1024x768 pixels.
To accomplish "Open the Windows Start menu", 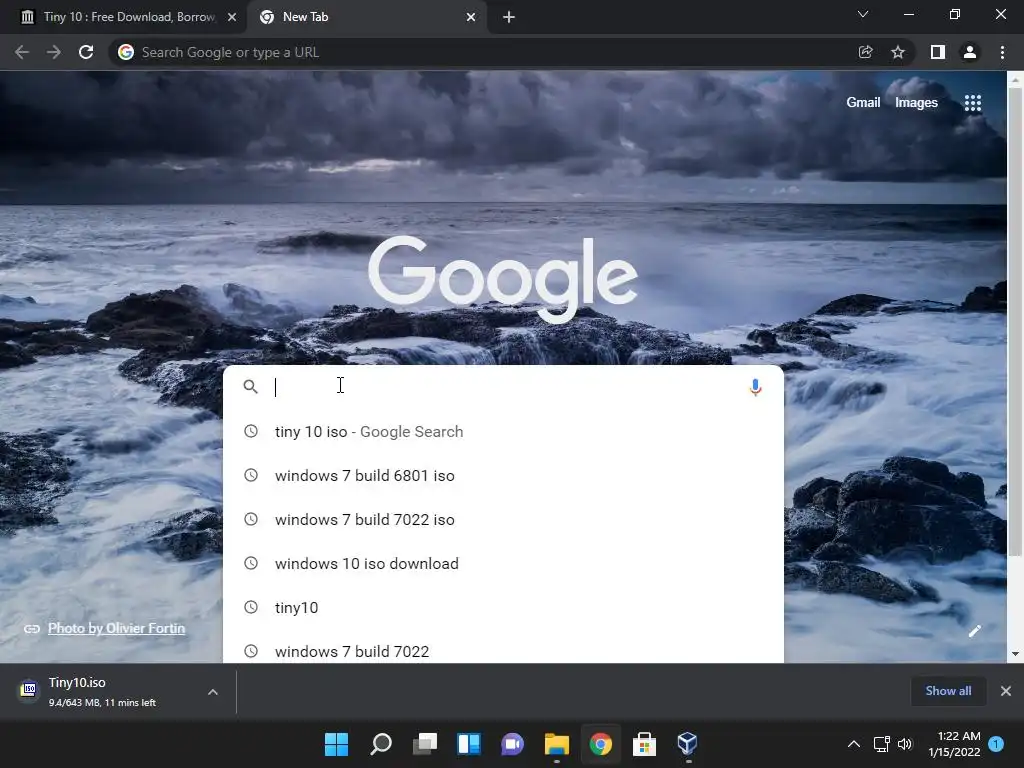I will 336,744.
